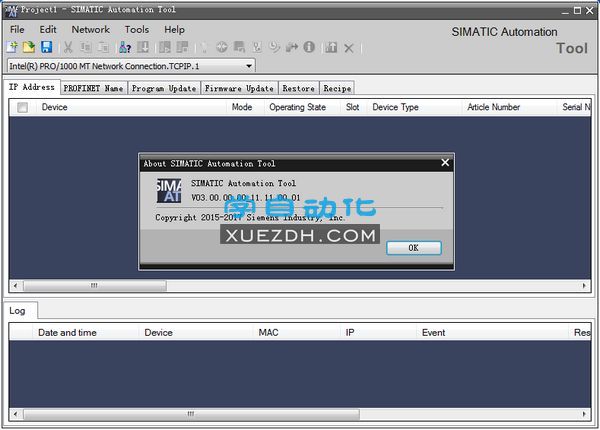Viewport: 600px width, 430px height.
Task: Click the round reset toolbar icon
Action: pyautogui.click(x=222, y=47)
